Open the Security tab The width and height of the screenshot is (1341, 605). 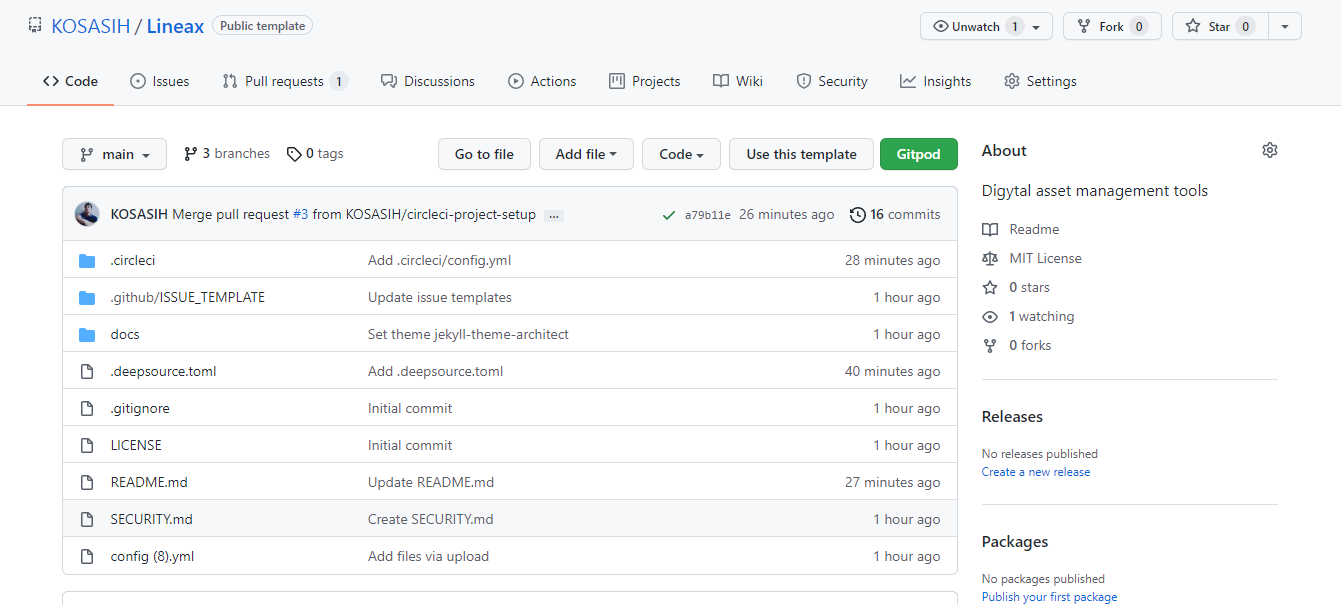point(832,81)
